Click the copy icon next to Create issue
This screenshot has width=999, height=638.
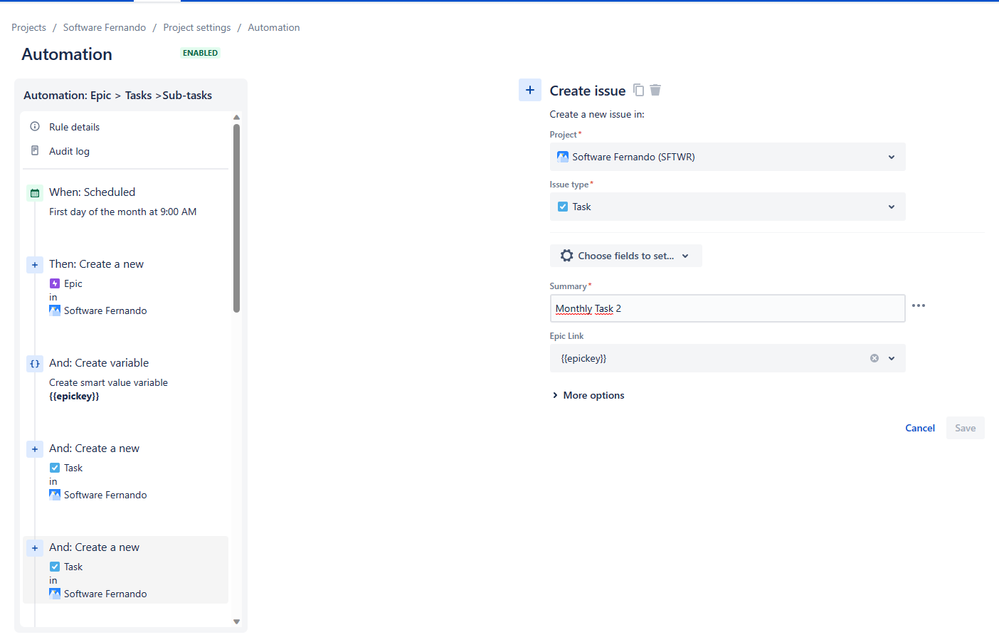pos(638,91)
